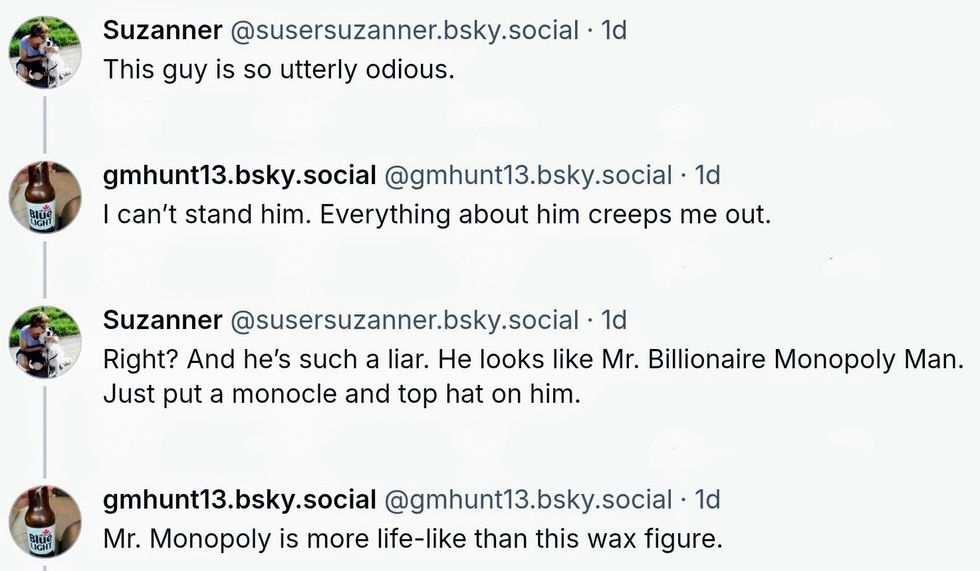Image resolution: width=980 pixels, height=571 pixels.
Task: Click the beer bottle avatar beside the 'wax figure' reply
Action: (x=45, y=521)
